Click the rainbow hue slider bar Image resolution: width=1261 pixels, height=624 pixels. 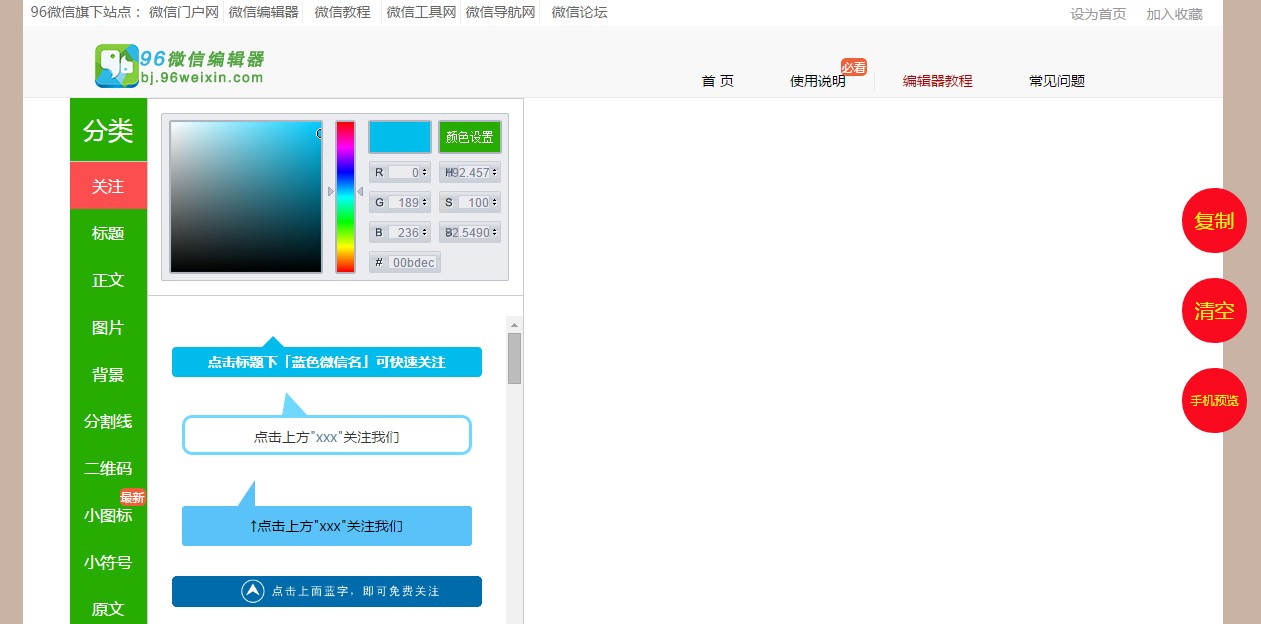tap(345, 197)
